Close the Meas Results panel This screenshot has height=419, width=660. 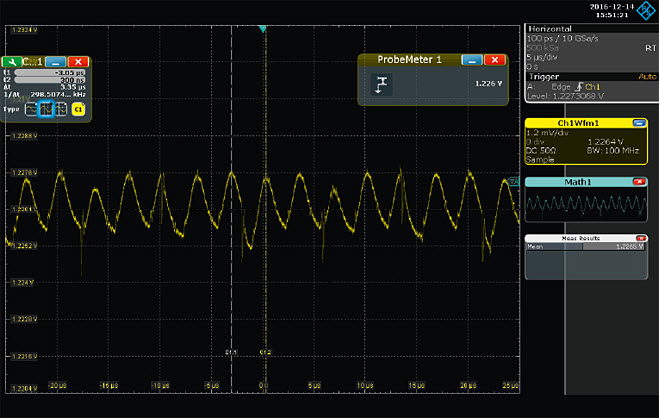point(639,238)
